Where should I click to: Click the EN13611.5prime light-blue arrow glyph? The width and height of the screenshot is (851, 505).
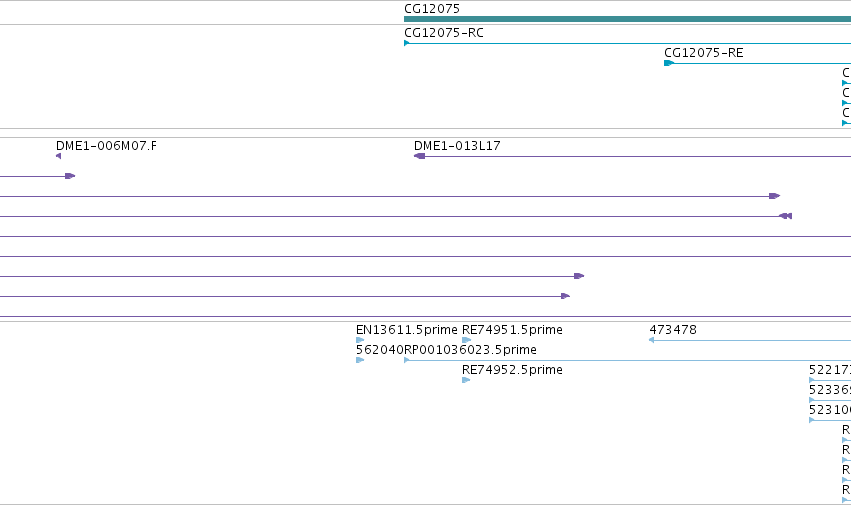point(360,340)
